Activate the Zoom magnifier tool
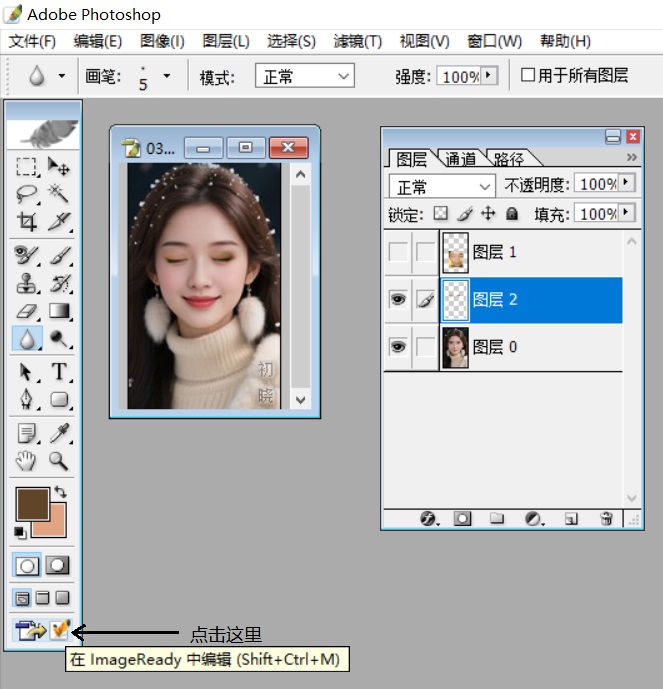The width and height of the screenshot is (663, 689). pos(59,461)
